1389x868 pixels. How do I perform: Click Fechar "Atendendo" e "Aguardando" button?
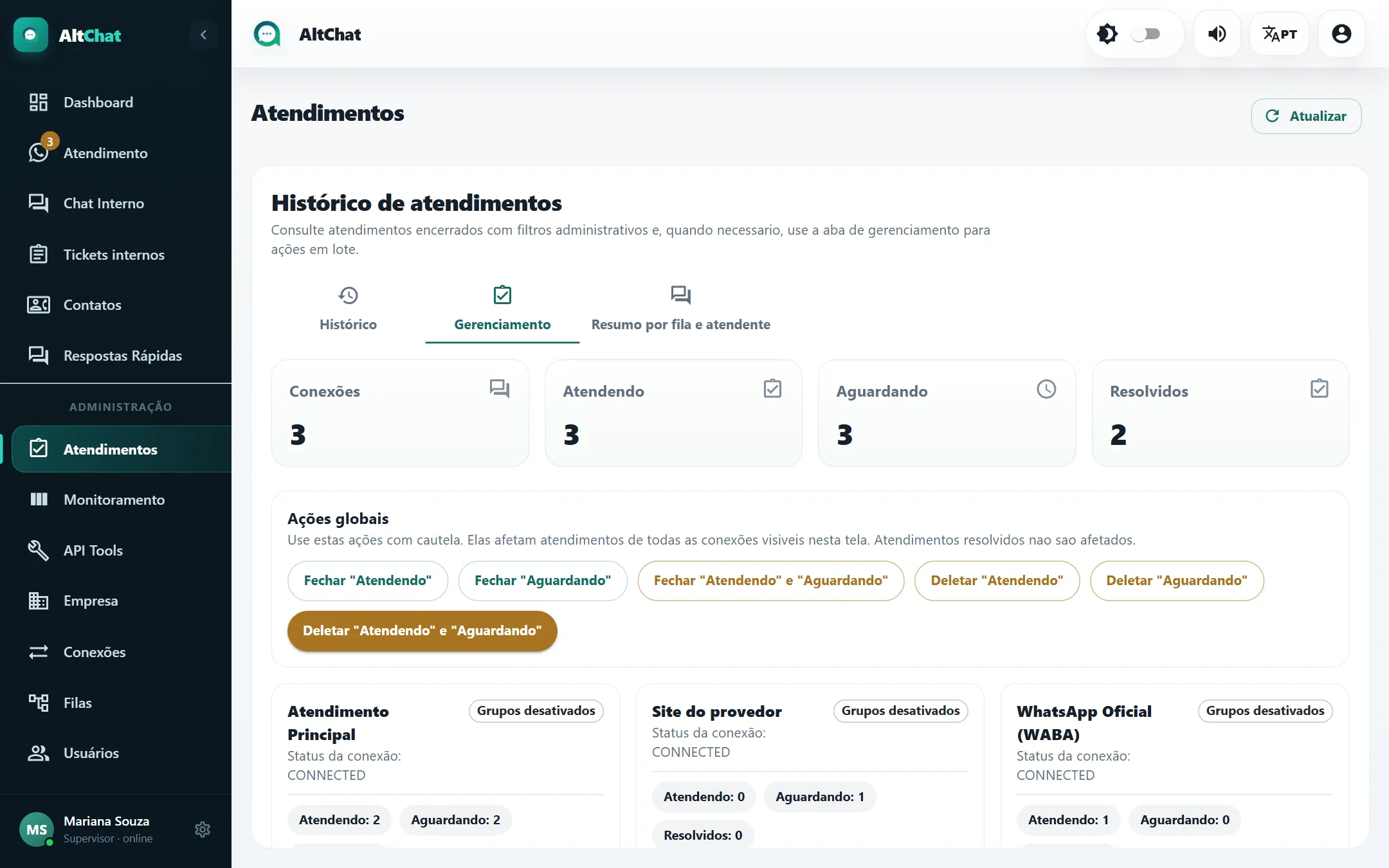point(770,581)
